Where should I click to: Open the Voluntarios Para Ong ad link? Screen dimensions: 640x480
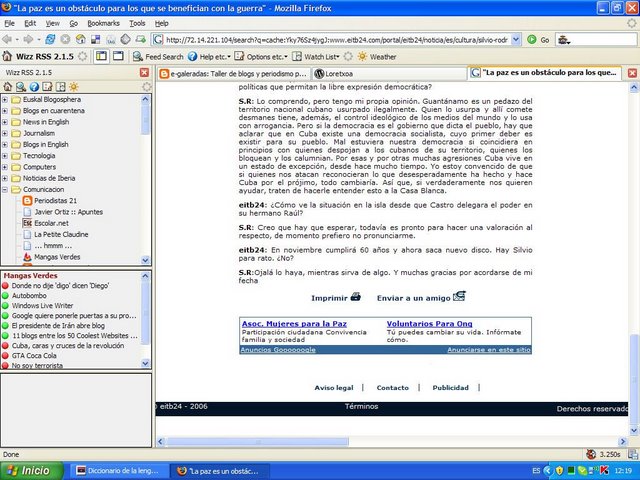429,324
